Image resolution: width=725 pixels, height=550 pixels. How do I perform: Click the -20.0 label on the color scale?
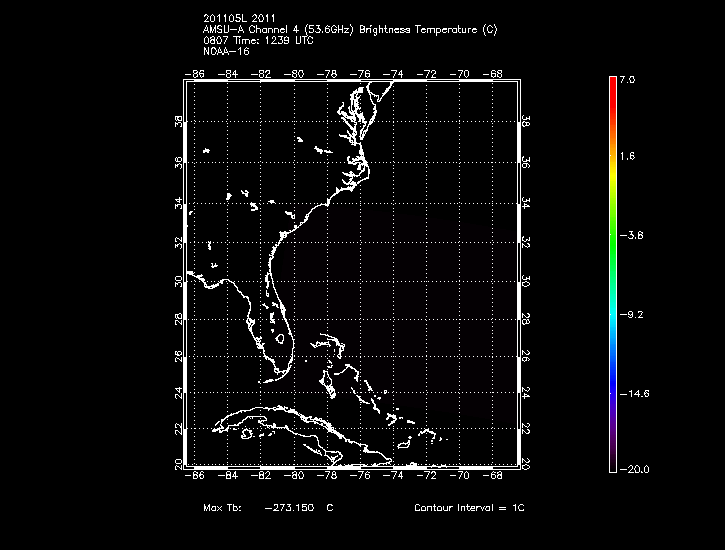[x=632, y=469]
